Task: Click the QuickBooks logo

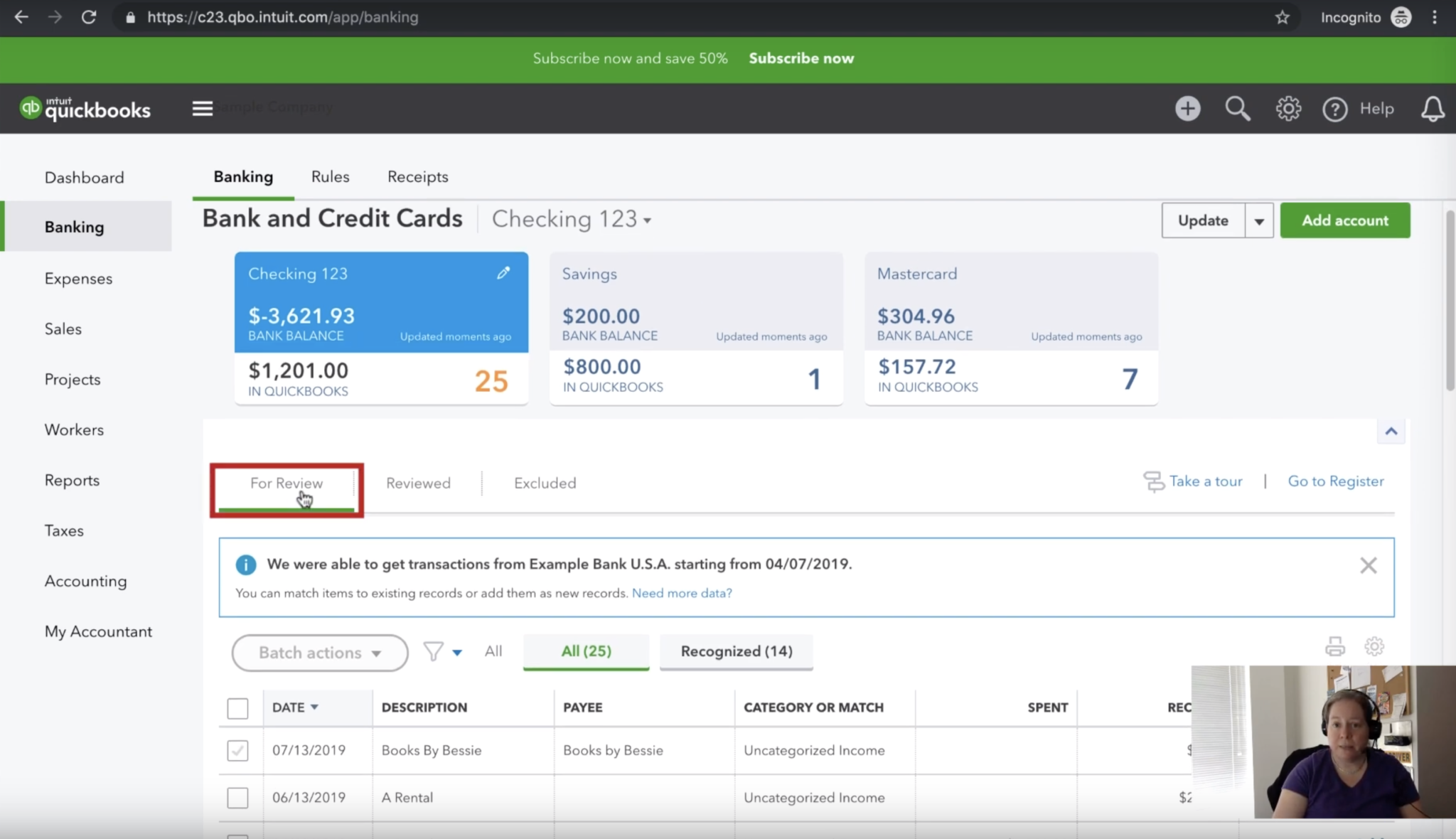Action: coord(85,108)
